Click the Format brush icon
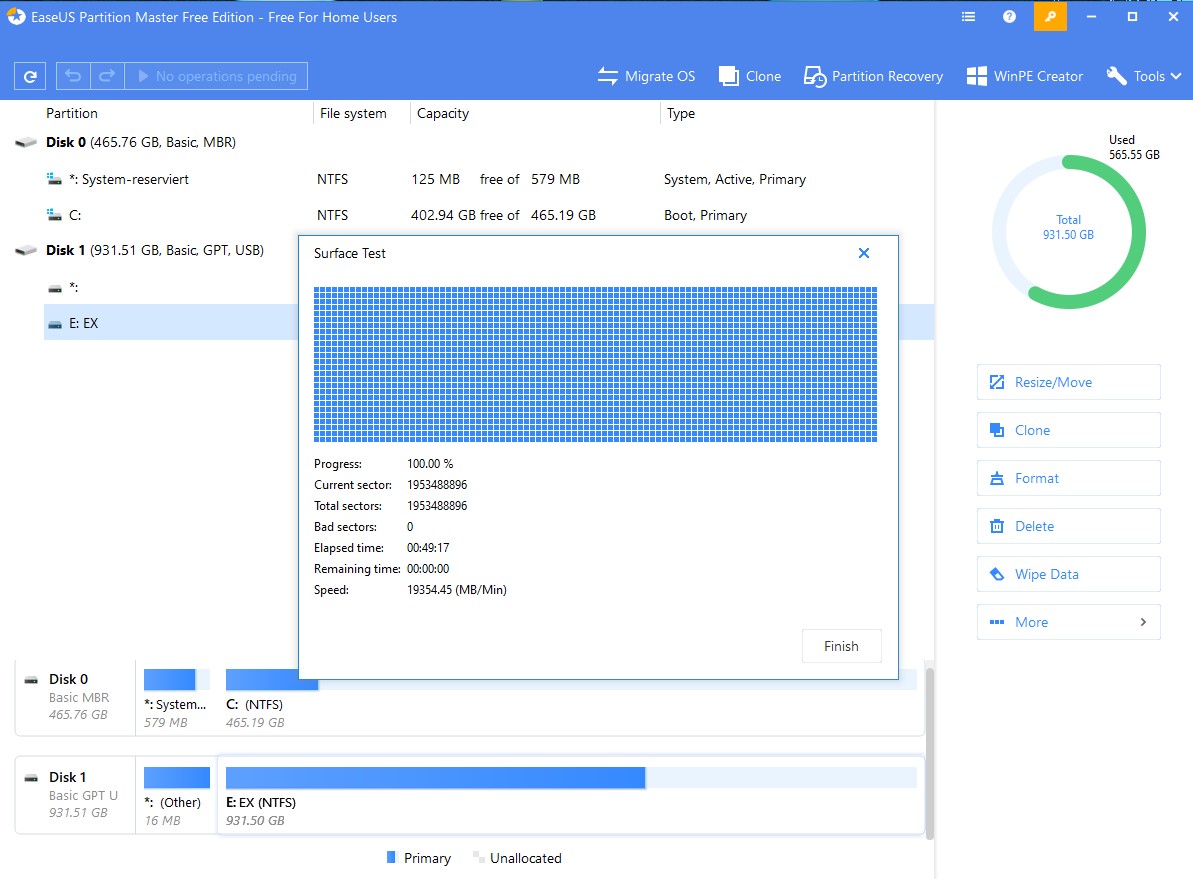 click(x=997, y=478)
